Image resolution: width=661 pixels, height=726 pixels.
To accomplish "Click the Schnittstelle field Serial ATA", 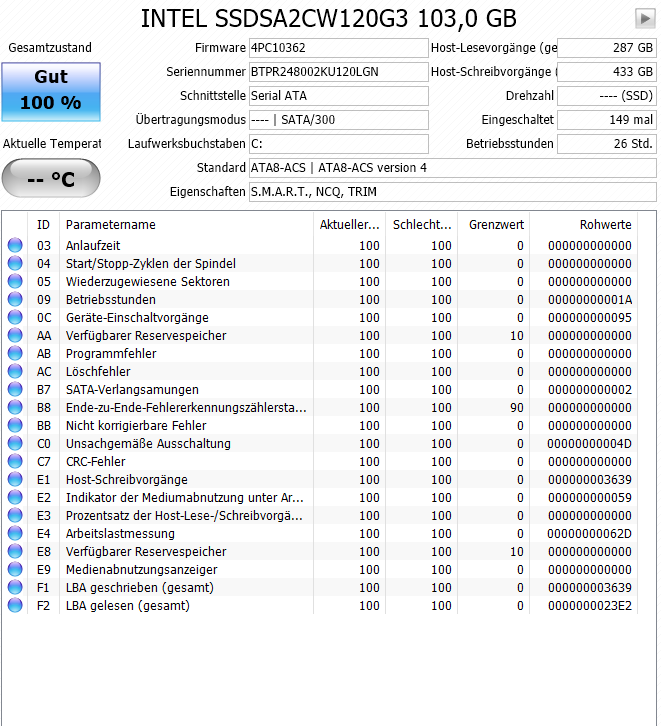I will (339, 96).
